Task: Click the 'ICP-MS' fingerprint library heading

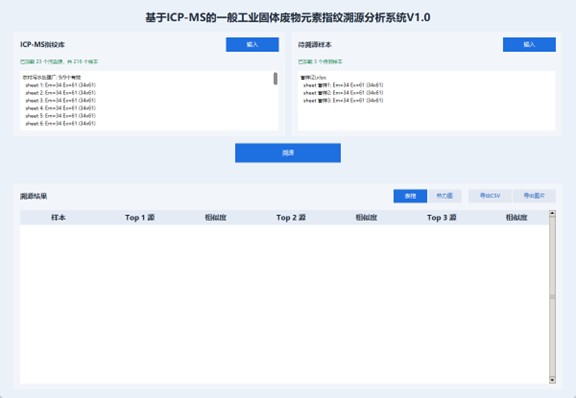Action: pos(42,44)
